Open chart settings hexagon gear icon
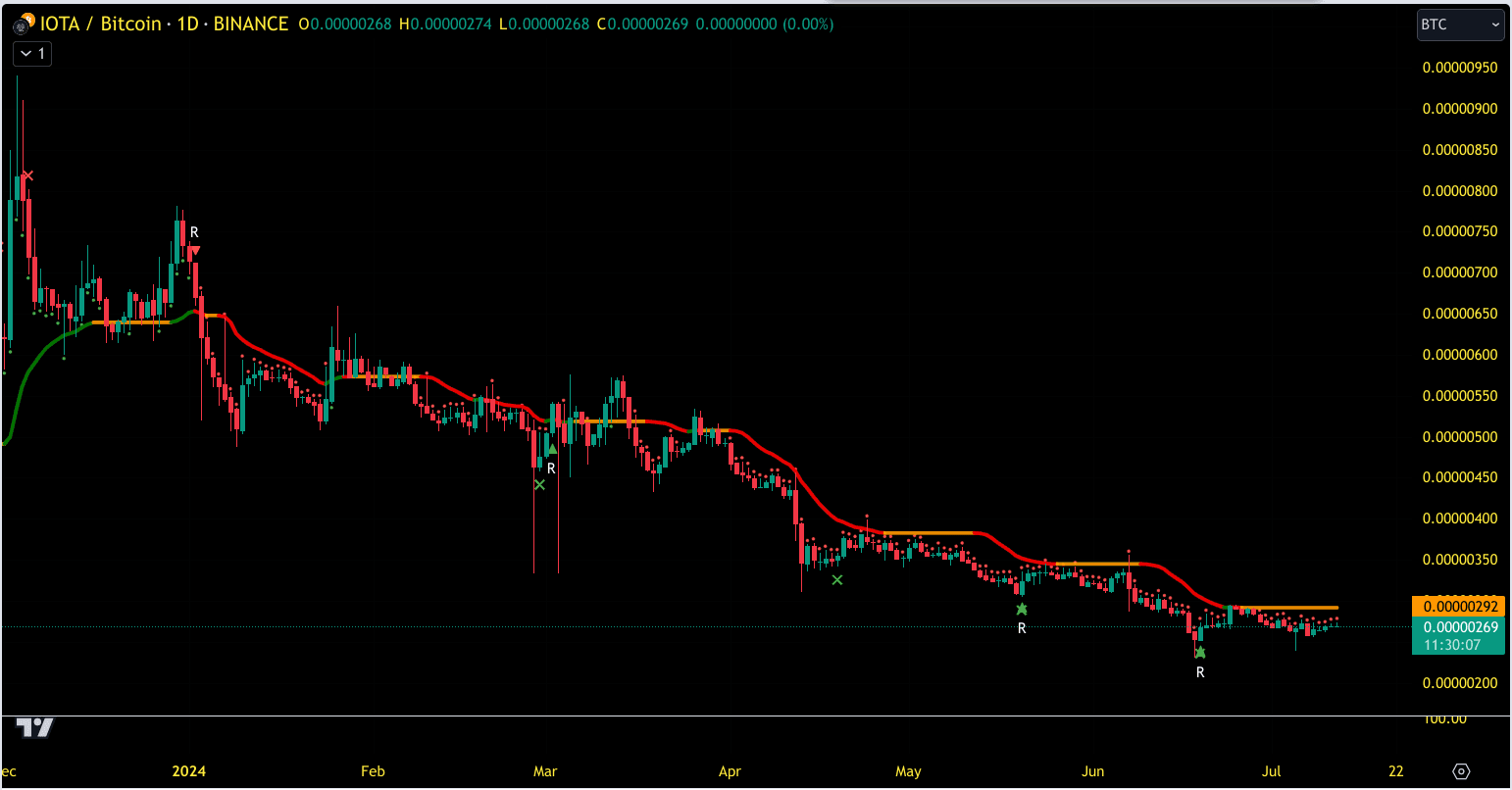 point(1462,771)
